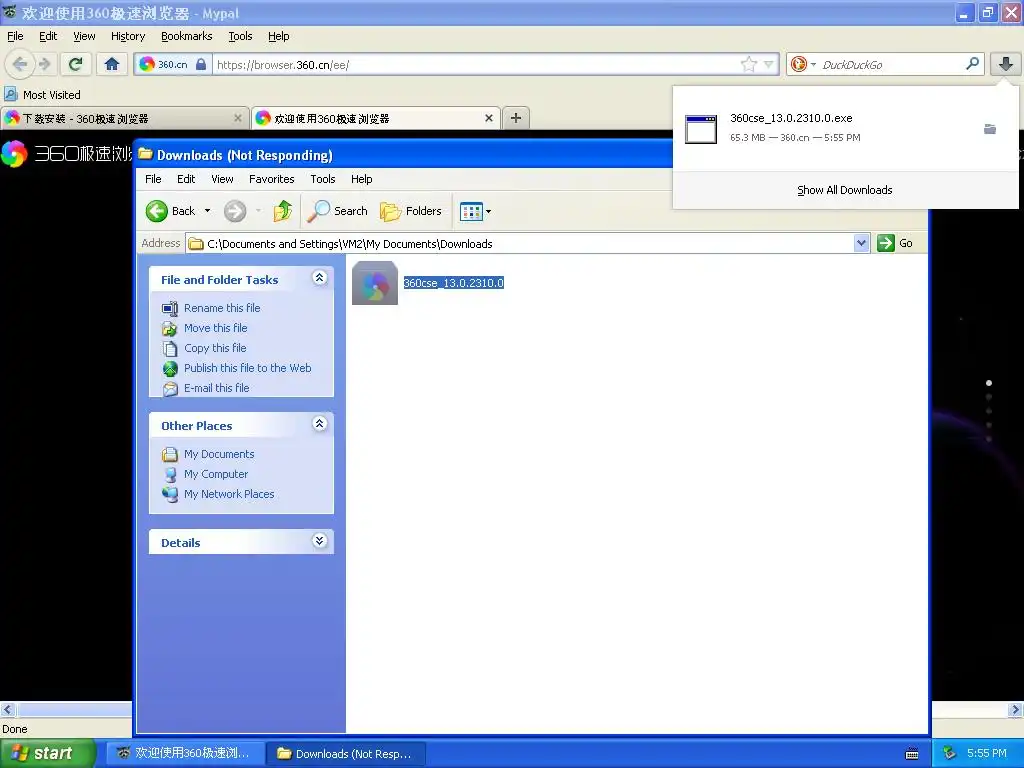Close the 欢迎使用360极速浏览器 tab
1024x768 pixels.
coord(488,118)
